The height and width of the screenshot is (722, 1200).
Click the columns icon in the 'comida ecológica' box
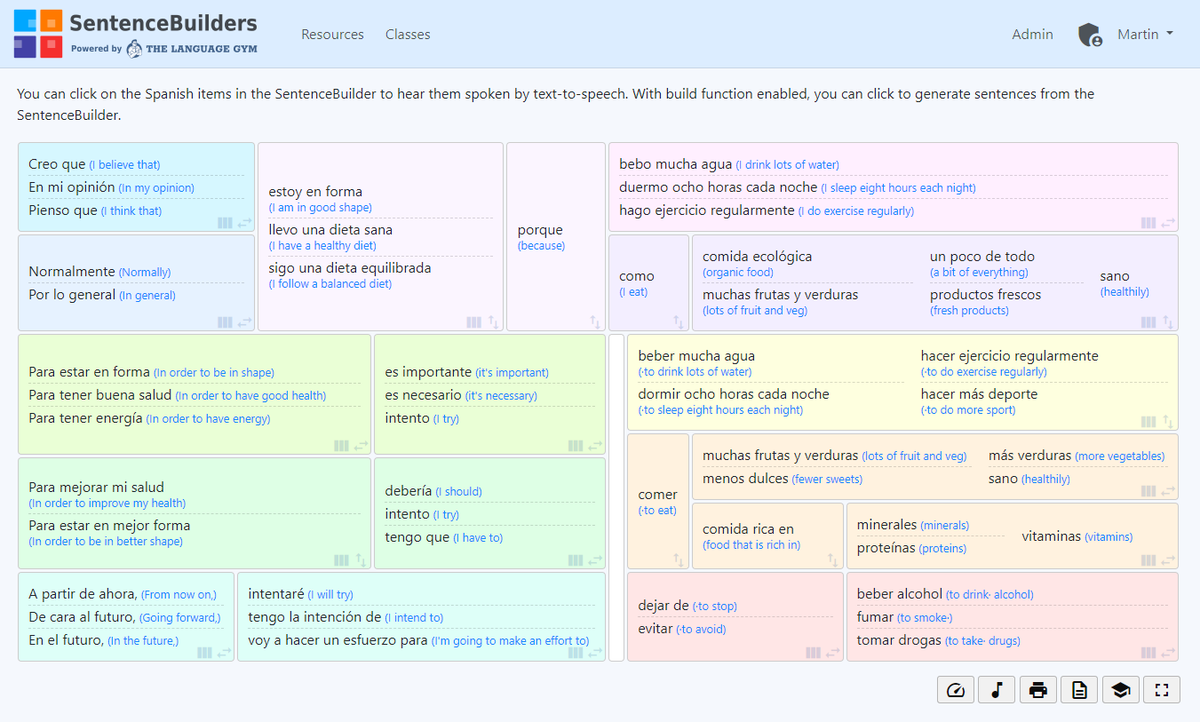coord(1149,322)
